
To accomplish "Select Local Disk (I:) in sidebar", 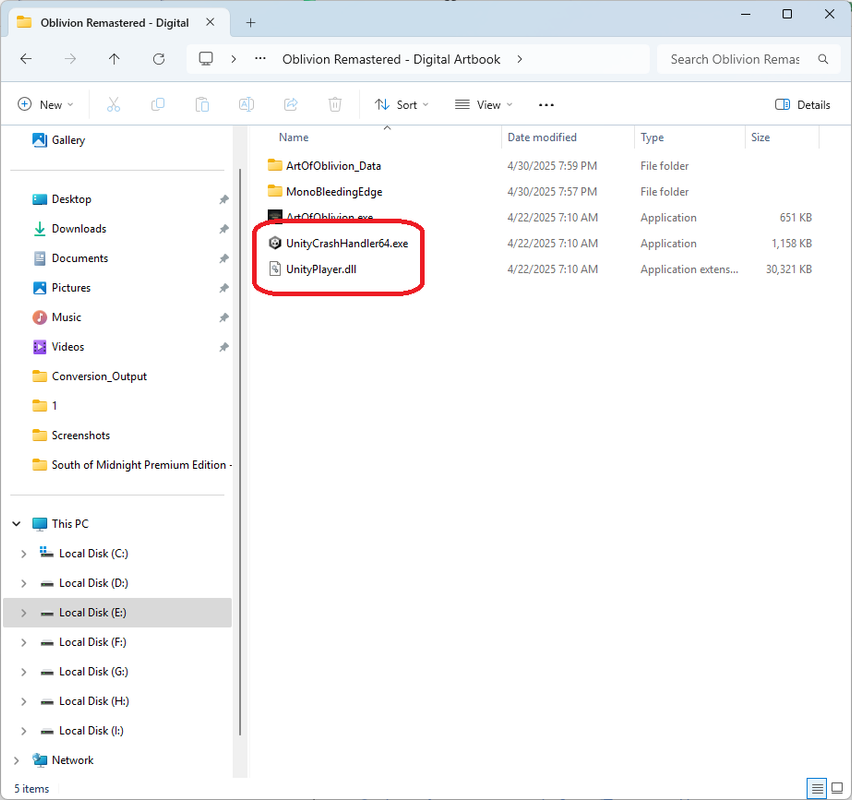I will click(91, 731).
